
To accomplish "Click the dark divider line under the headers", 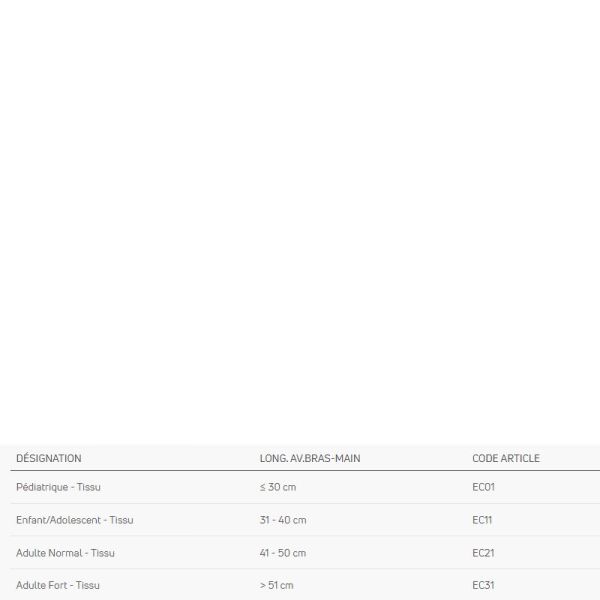I will 305,471.
